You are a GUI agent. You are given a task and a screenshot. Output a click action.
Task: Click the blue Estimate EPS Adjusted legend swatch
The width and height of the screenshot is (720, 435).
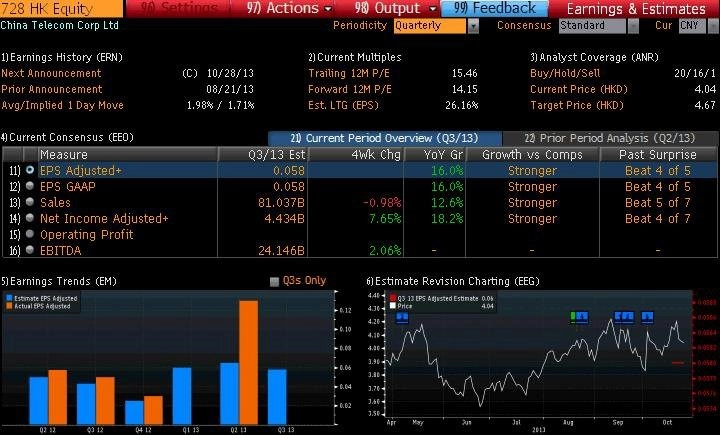click(x=9, y=298)
